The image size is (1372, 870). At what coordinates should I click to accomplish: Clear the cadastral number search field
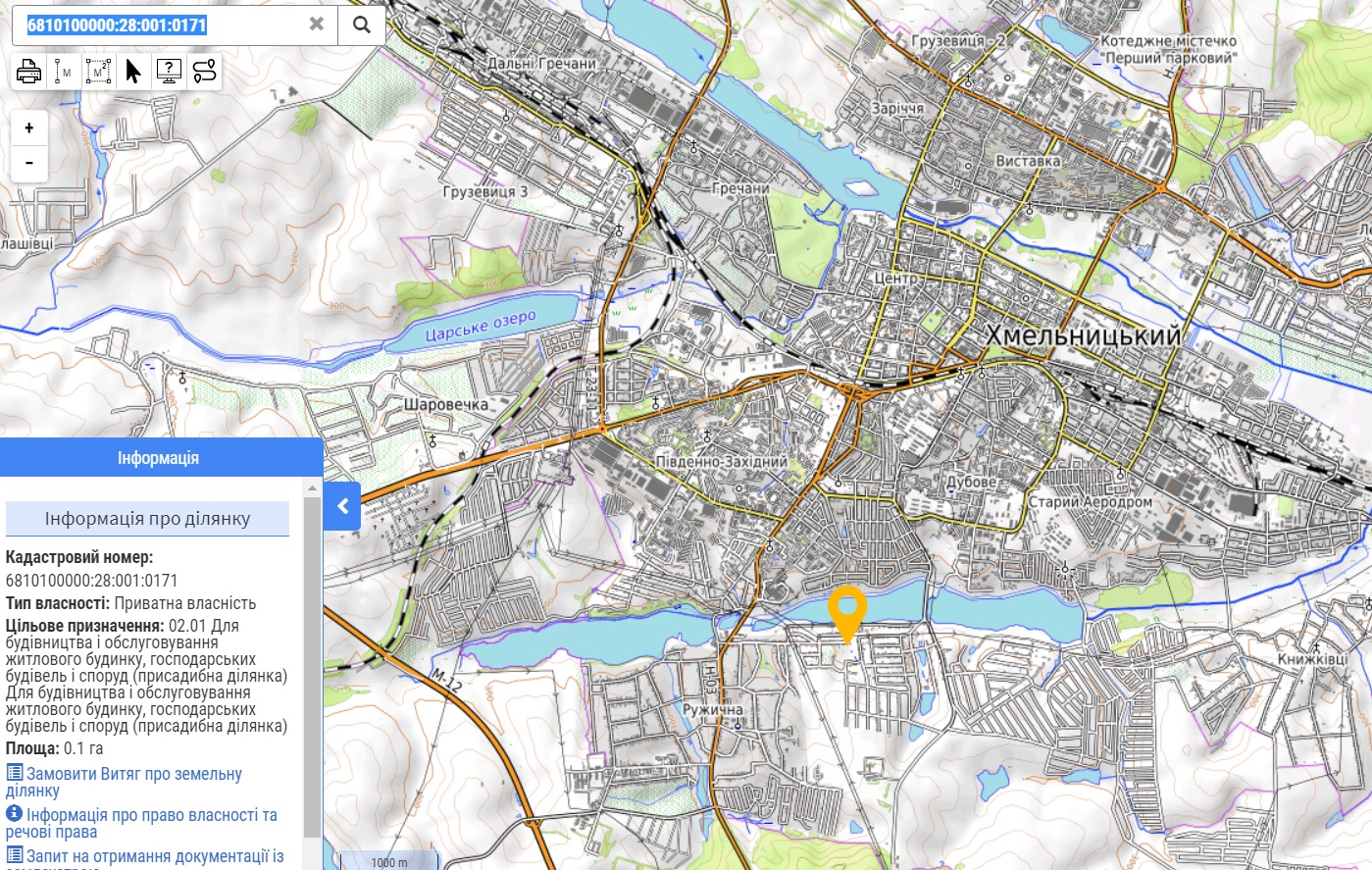click(x=316, y=25)
